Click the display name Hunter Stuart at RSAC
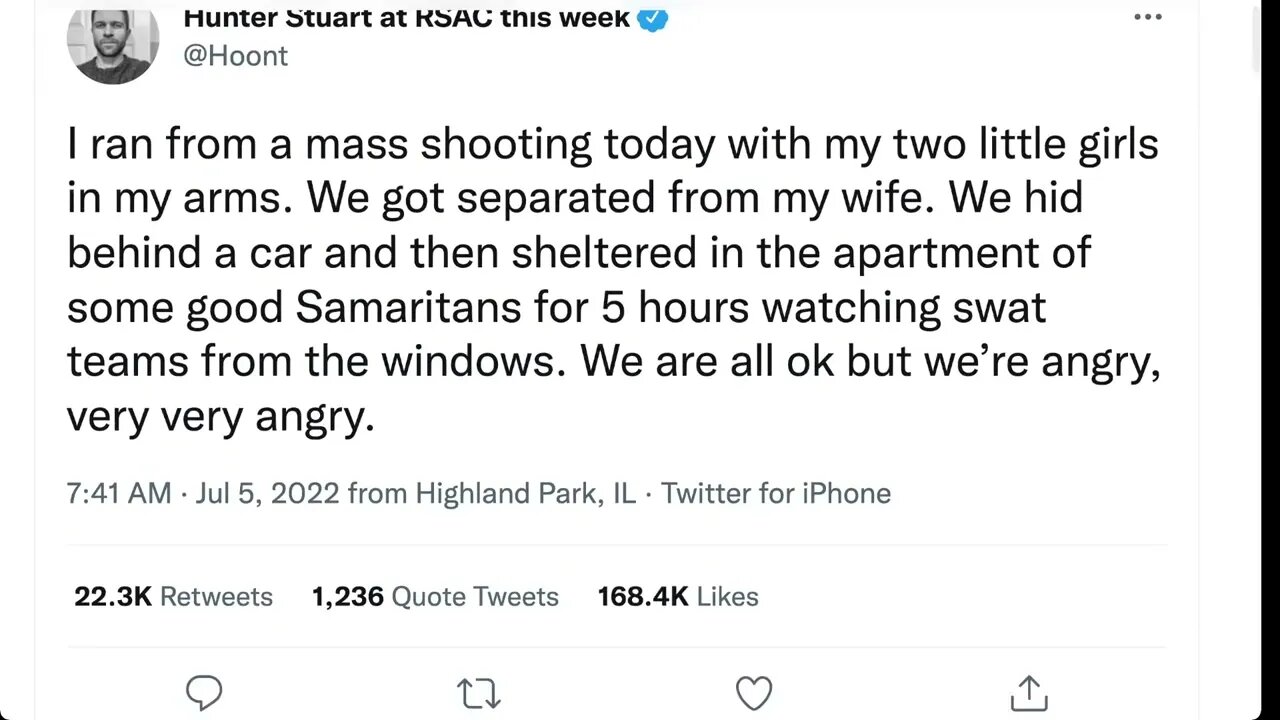Image resolution: width=1280 pixels, height=720 pixels. point(406,17)
